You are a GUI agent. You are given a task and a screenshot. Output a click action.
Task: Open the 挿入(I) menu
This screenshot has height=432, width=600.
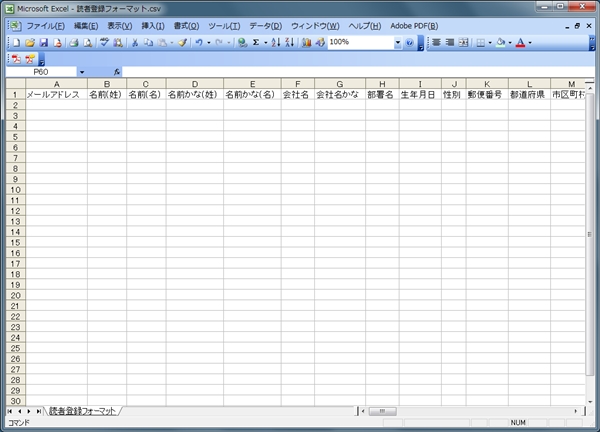click(x=153, y=26)
